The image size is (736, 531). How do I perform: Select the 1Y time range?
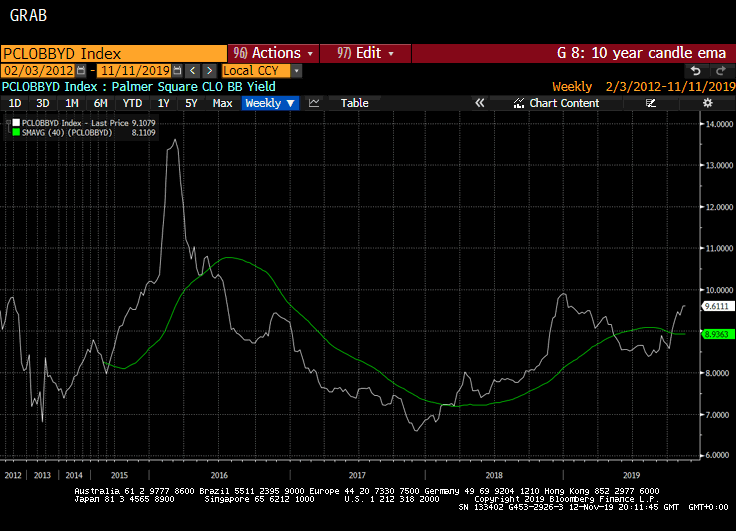coord(163,103)
